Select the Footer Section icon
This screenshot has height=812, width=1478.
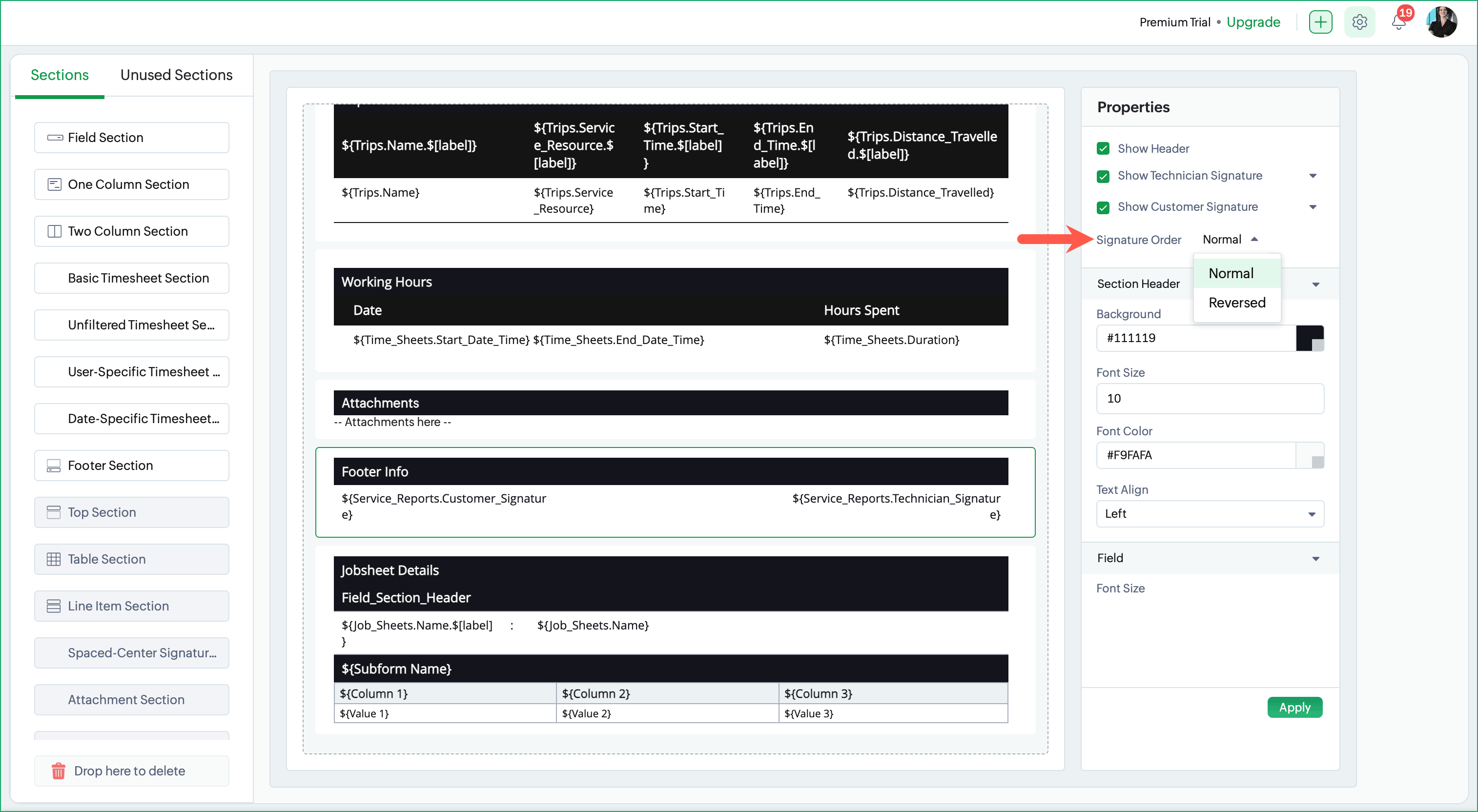[53, 466]
